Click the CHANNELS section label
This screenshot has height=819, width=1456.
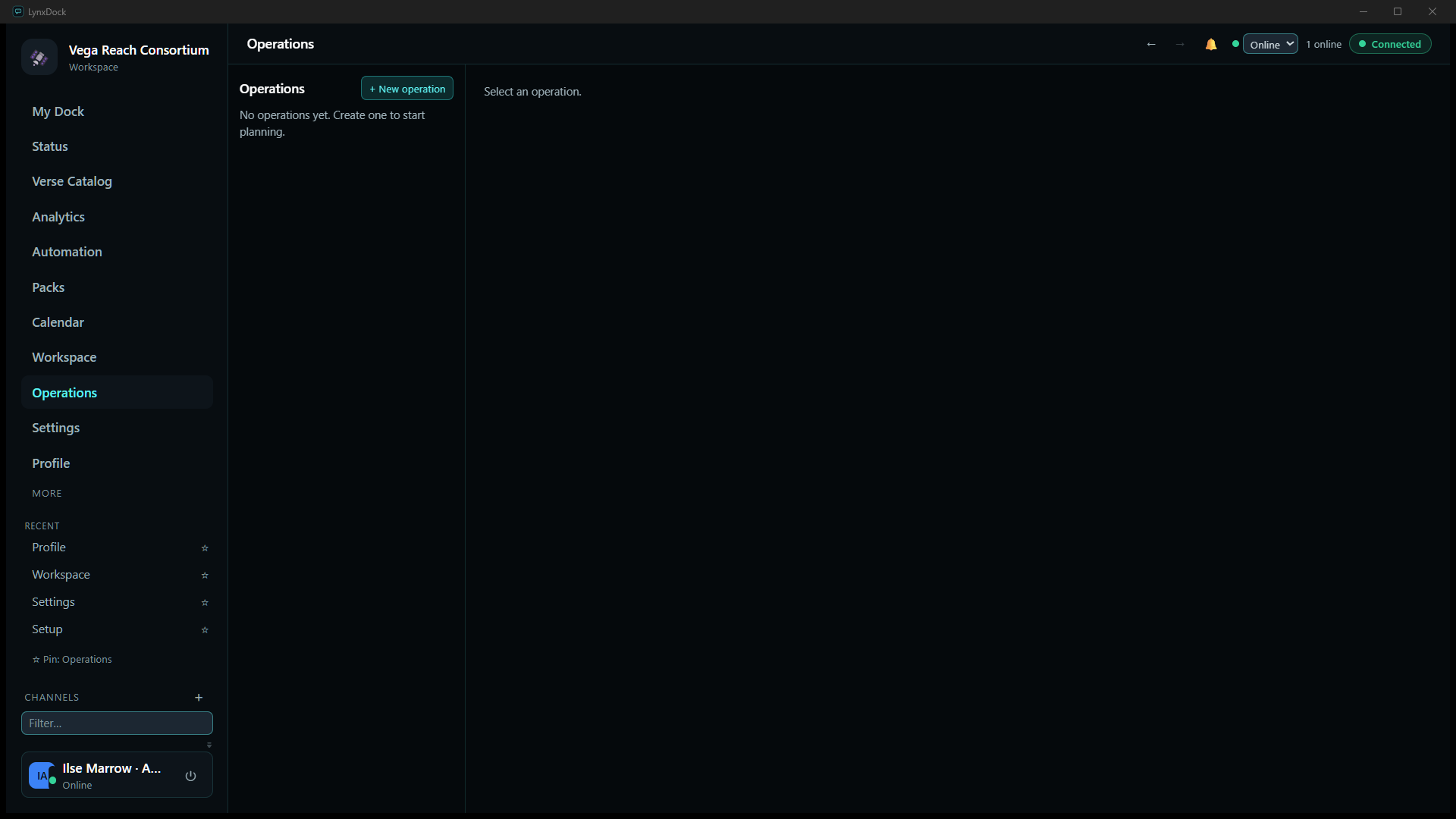click(52, 698)
